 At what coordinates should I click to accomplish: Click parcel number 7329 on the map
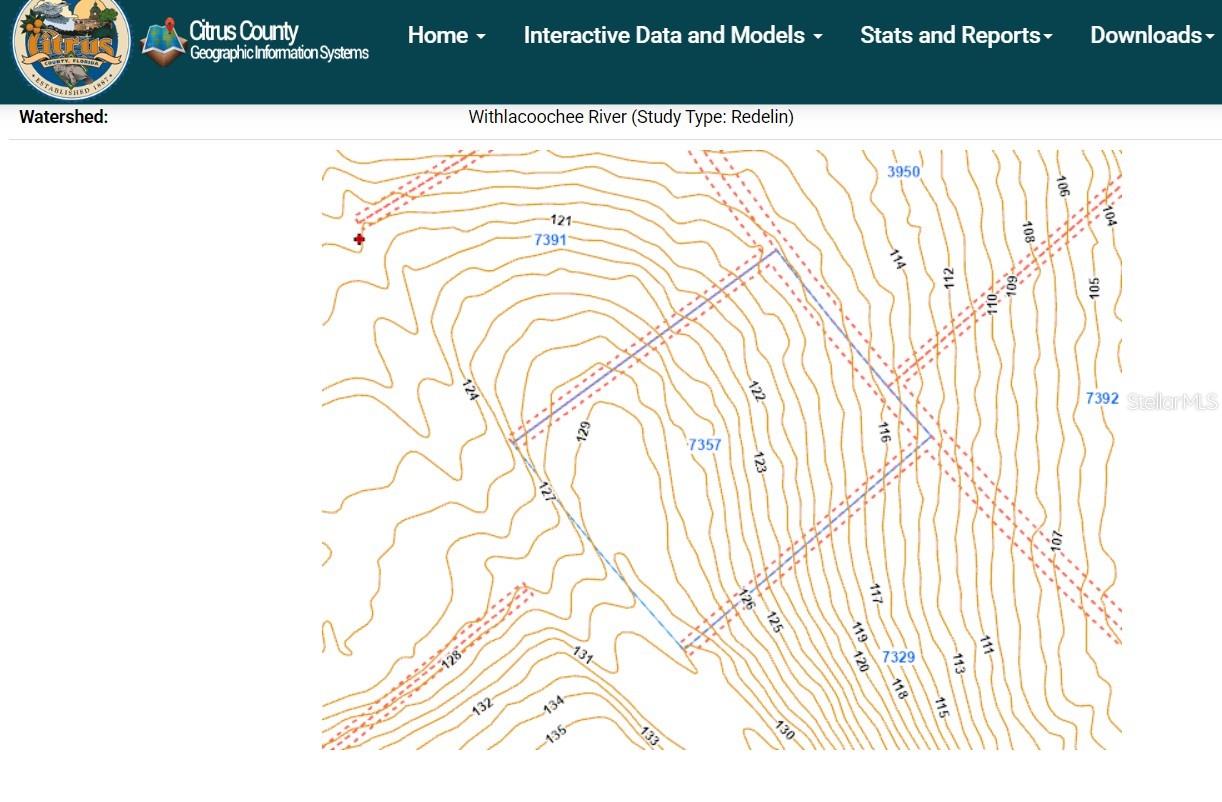(x=898, y=657)
